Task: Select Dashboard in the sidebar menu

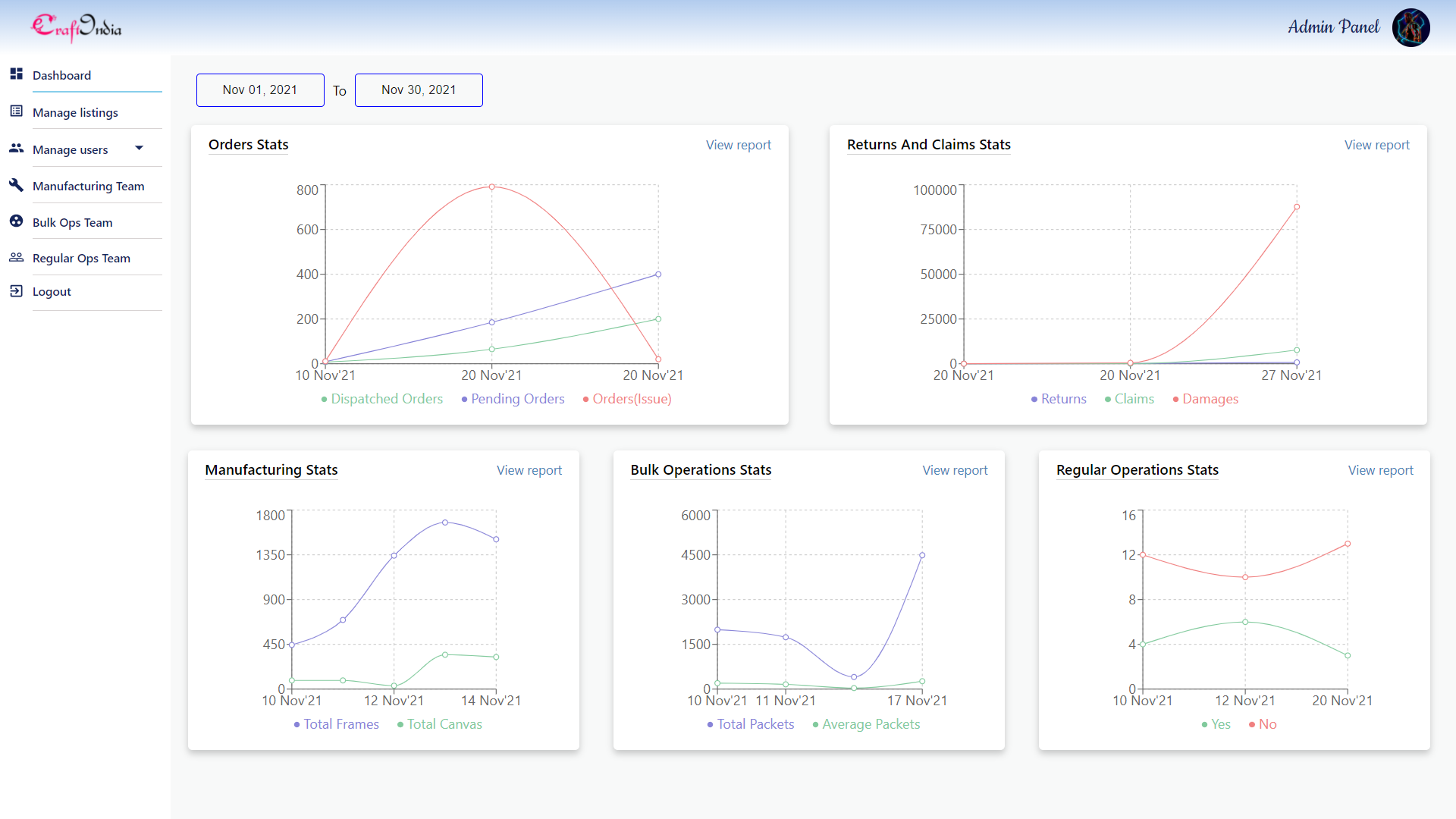Action: point(61,75)
